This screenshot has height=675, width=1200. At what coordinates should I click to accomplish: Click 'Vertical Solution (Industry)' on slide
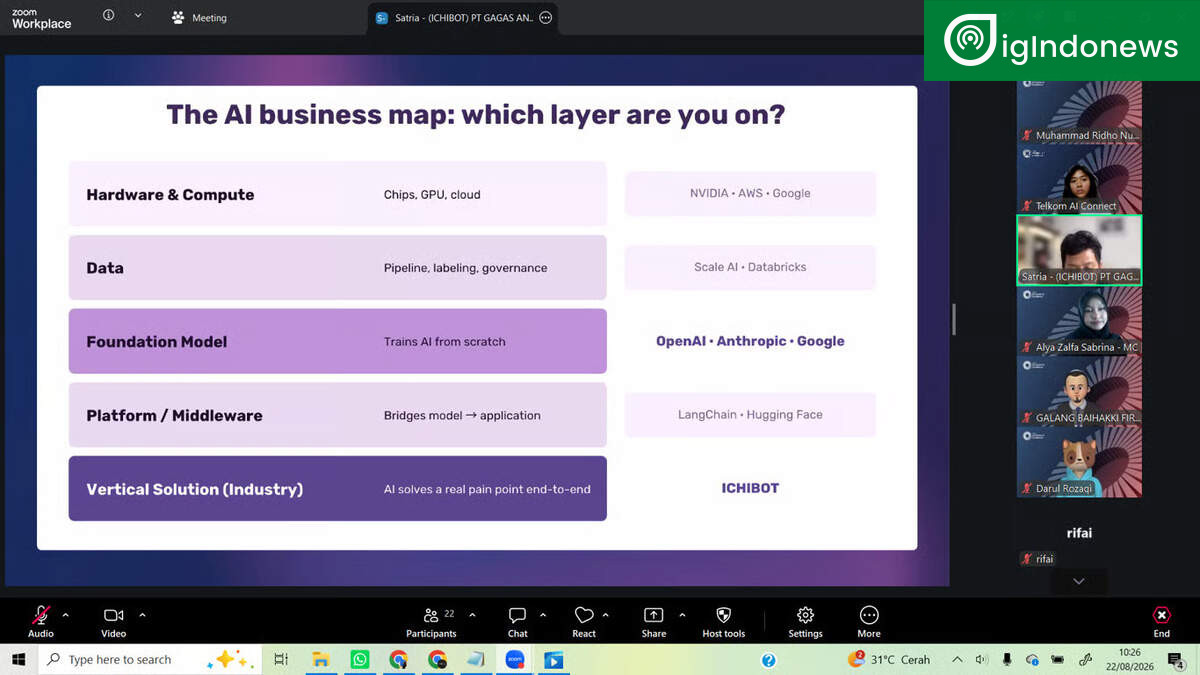(x=194, y=489)
